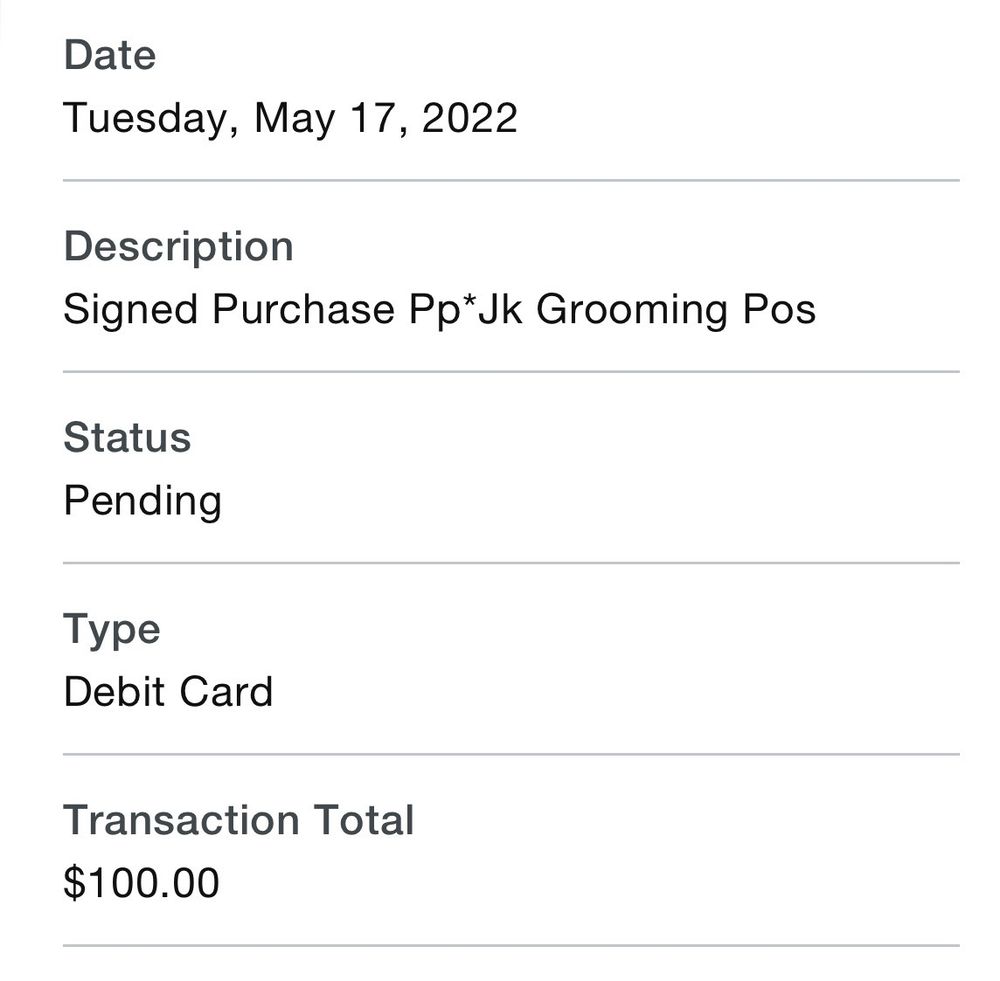The height and width of the screenshot is (981, 1000).
Task: Click May 17 in the date value
Action: 329,119
